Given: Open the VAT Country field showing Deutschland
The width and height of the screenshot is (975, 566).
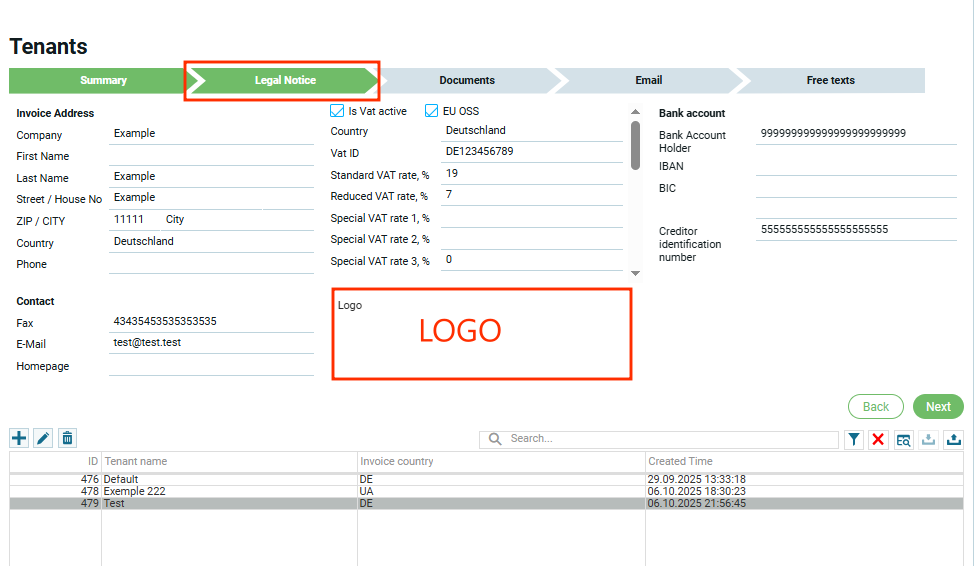Looking at the screenshot, I should point(530,131).
